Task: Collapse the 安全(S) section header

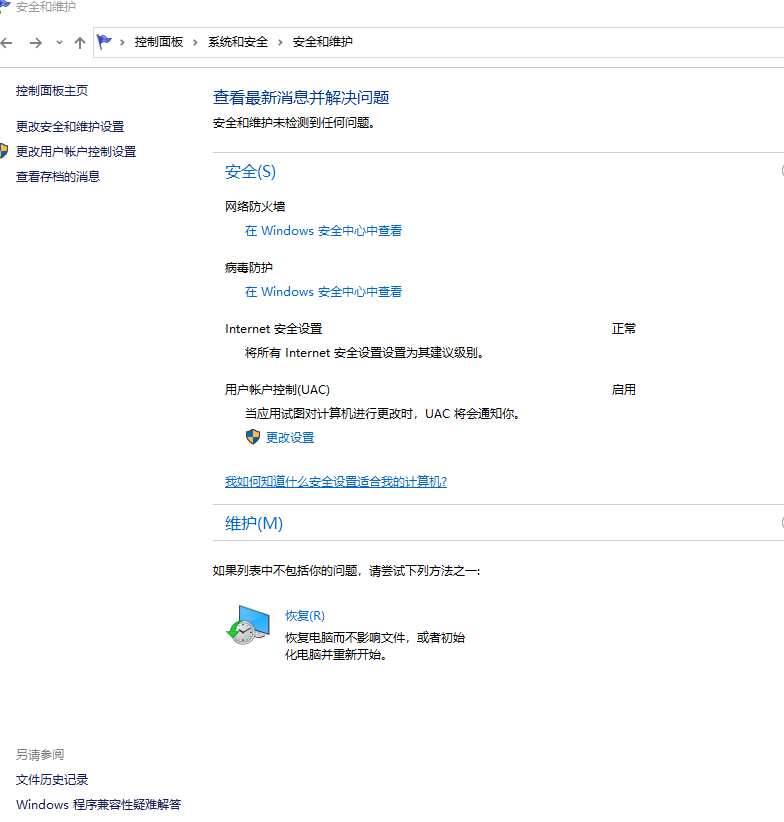Action: 251,172
